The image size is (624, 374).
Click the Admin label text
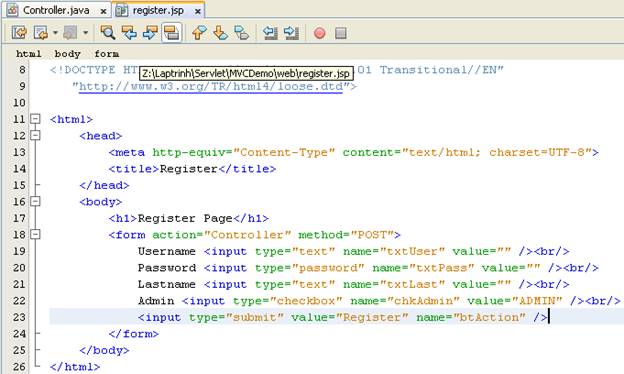pos(156,301)
